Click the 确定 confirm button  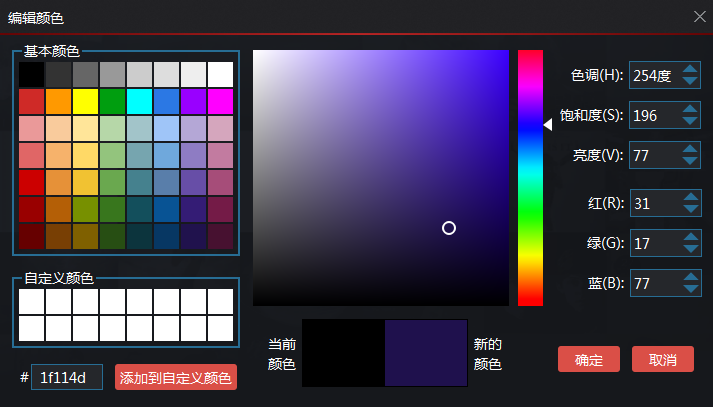click(589, 360)
